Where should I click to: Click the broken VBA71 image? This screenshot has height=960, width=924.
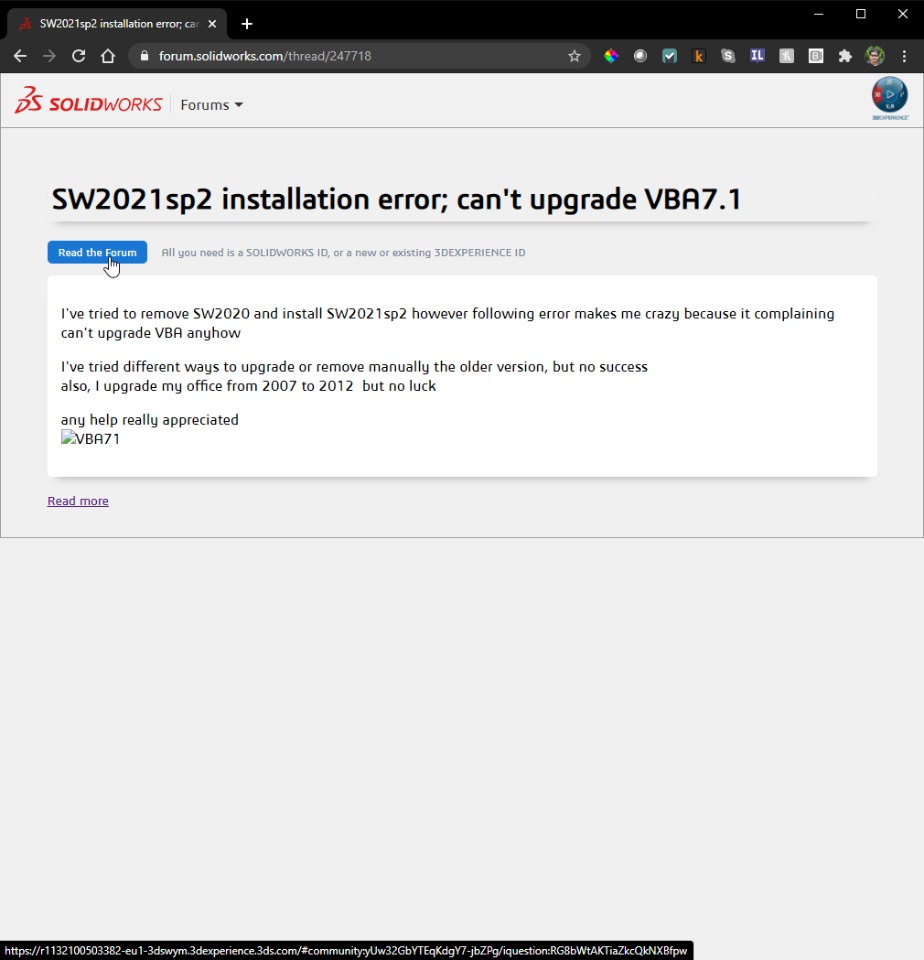click(90, 439)
